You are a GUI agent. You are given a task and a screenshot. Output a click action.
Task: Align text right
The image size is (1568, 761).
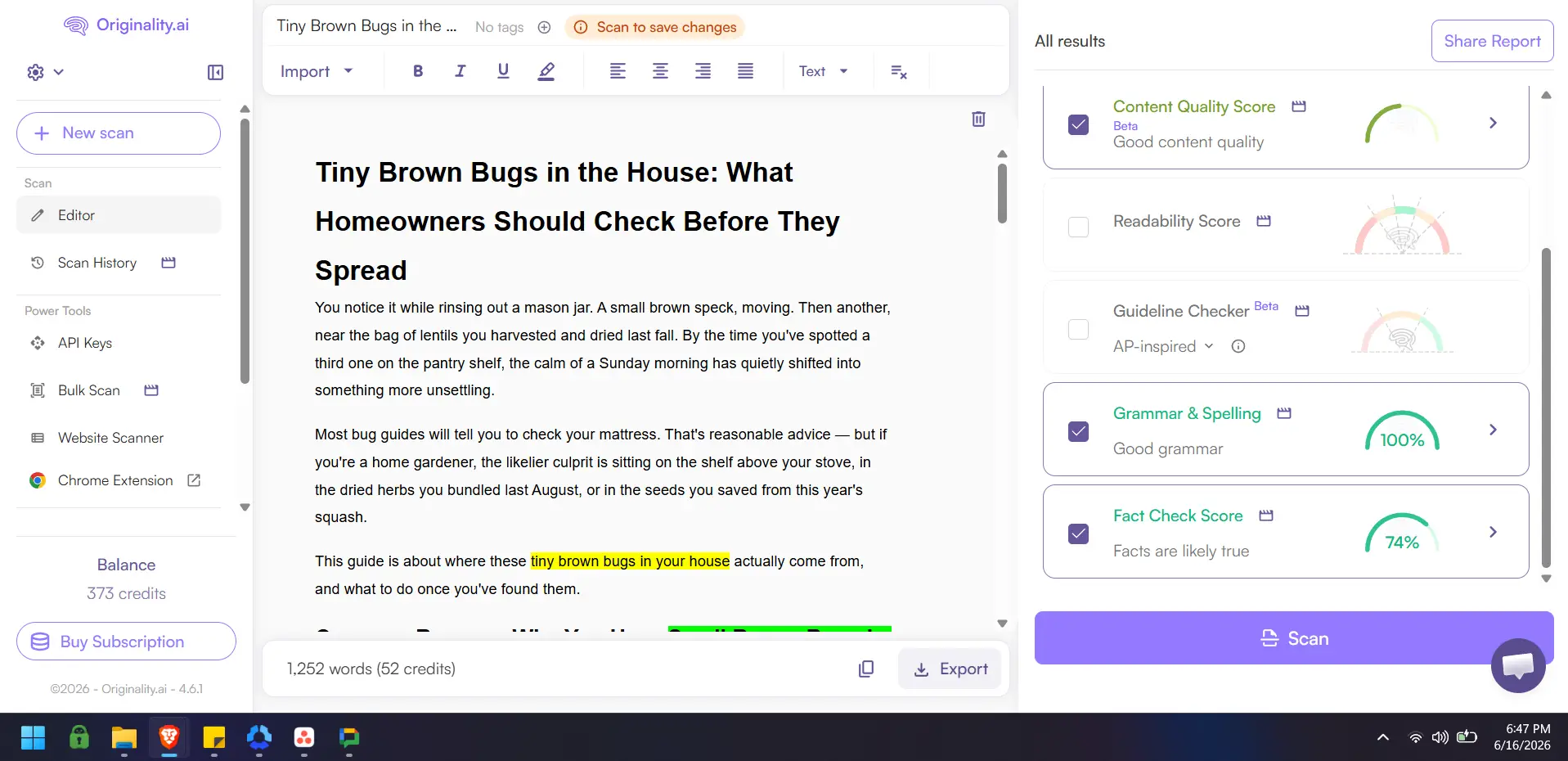pos(703,71)
